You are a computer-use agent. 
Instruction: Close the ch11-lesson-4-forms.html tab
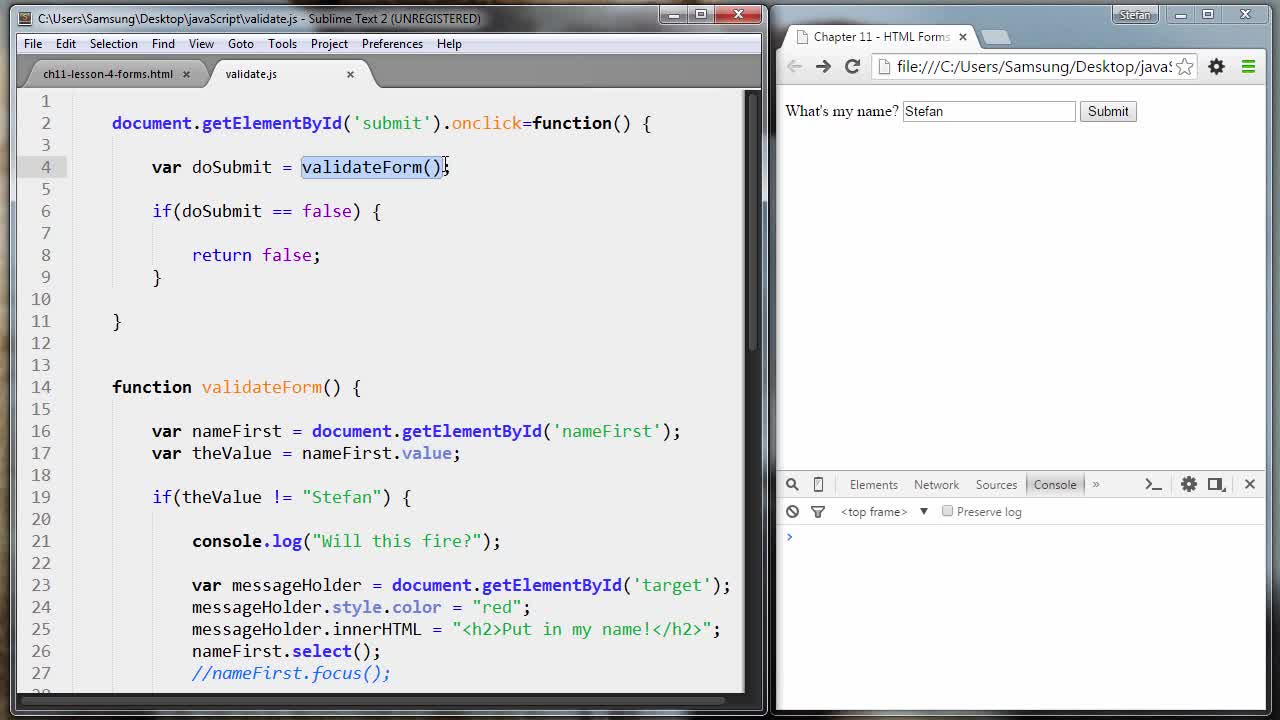[x=186, y=74]
